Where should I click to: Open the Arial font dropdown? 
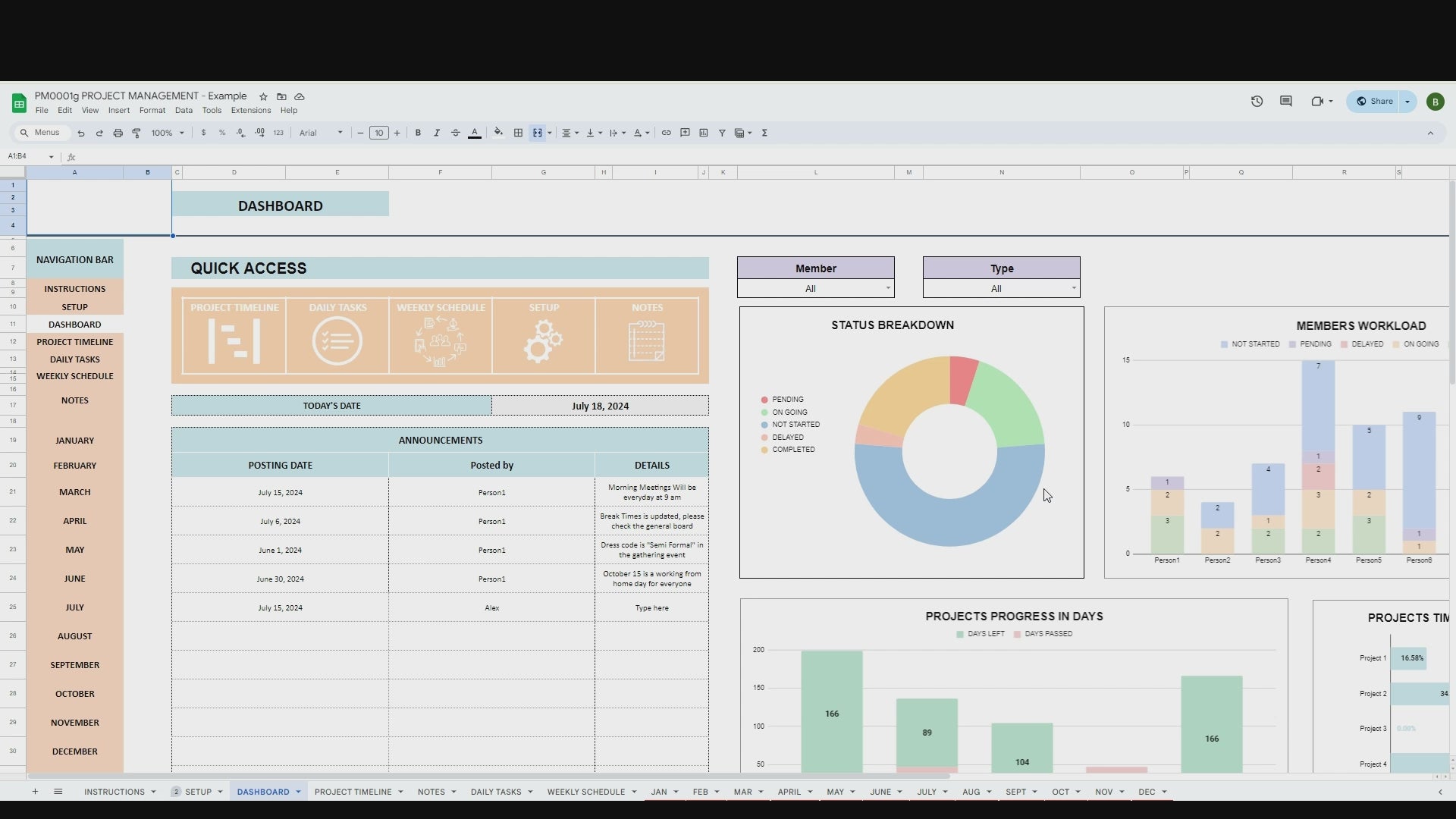[321, 133]
